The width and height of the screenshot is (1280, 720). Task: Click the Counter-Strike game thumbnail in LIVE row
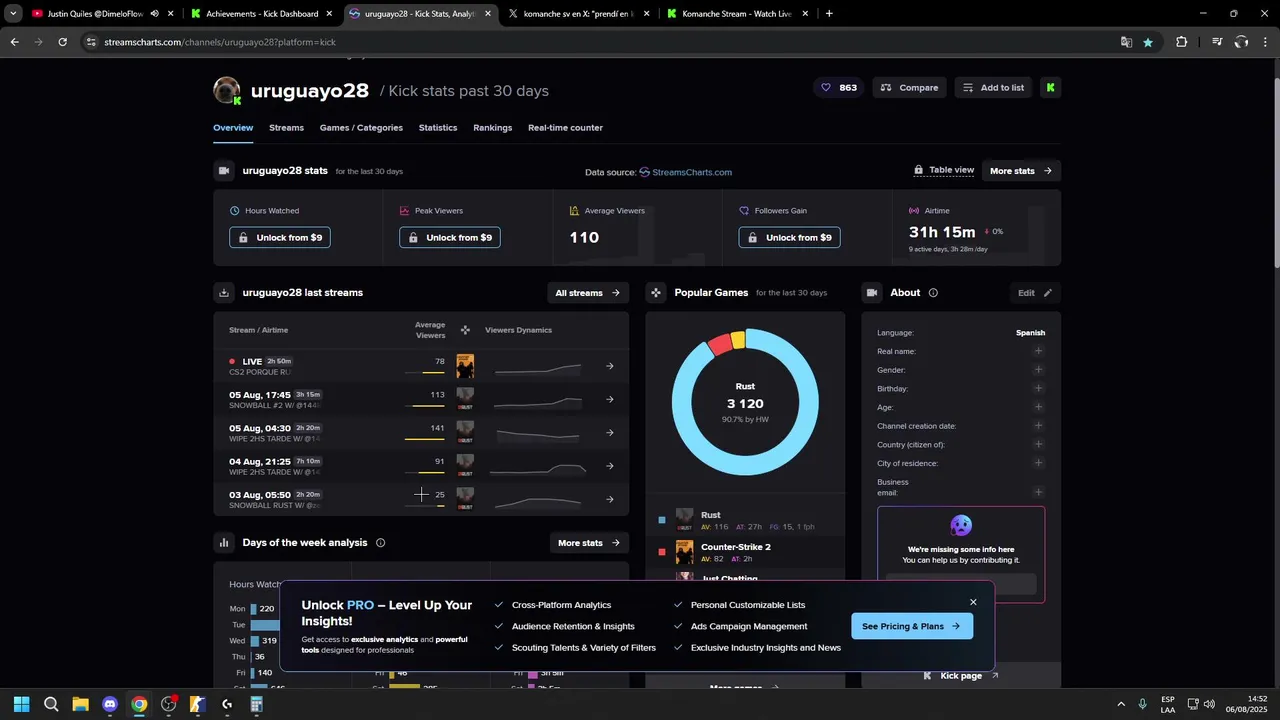click(465, 366)
